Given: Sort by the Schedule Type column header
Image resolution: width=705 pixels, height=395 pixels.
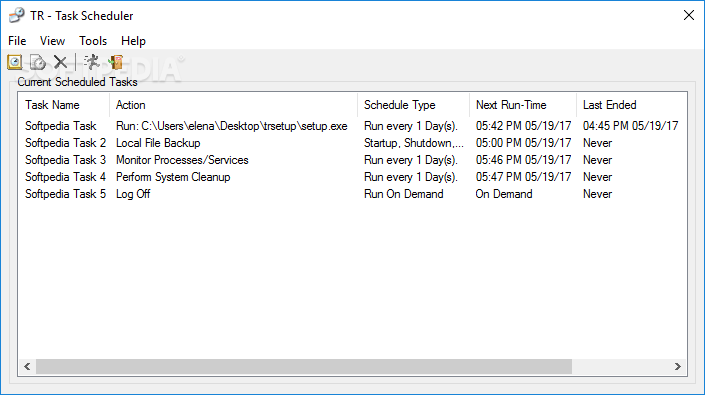Looking at the screenshot, I should [413, 105].
